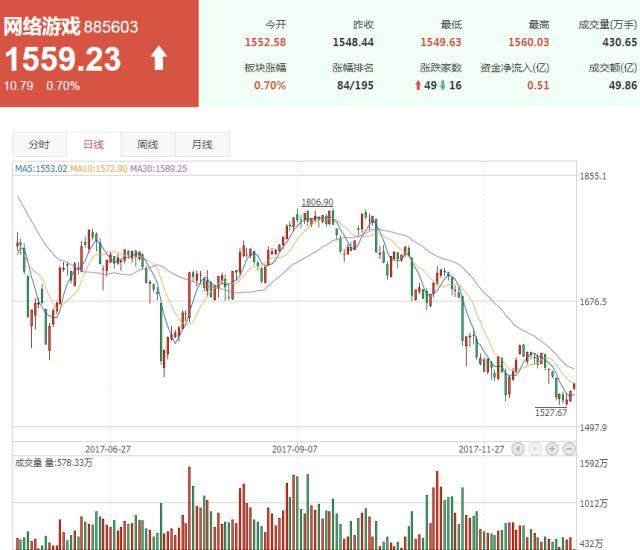Viewport: 640px width, 550px height.
Task: Click the MA5 indicator label
Action: [41, 169]
